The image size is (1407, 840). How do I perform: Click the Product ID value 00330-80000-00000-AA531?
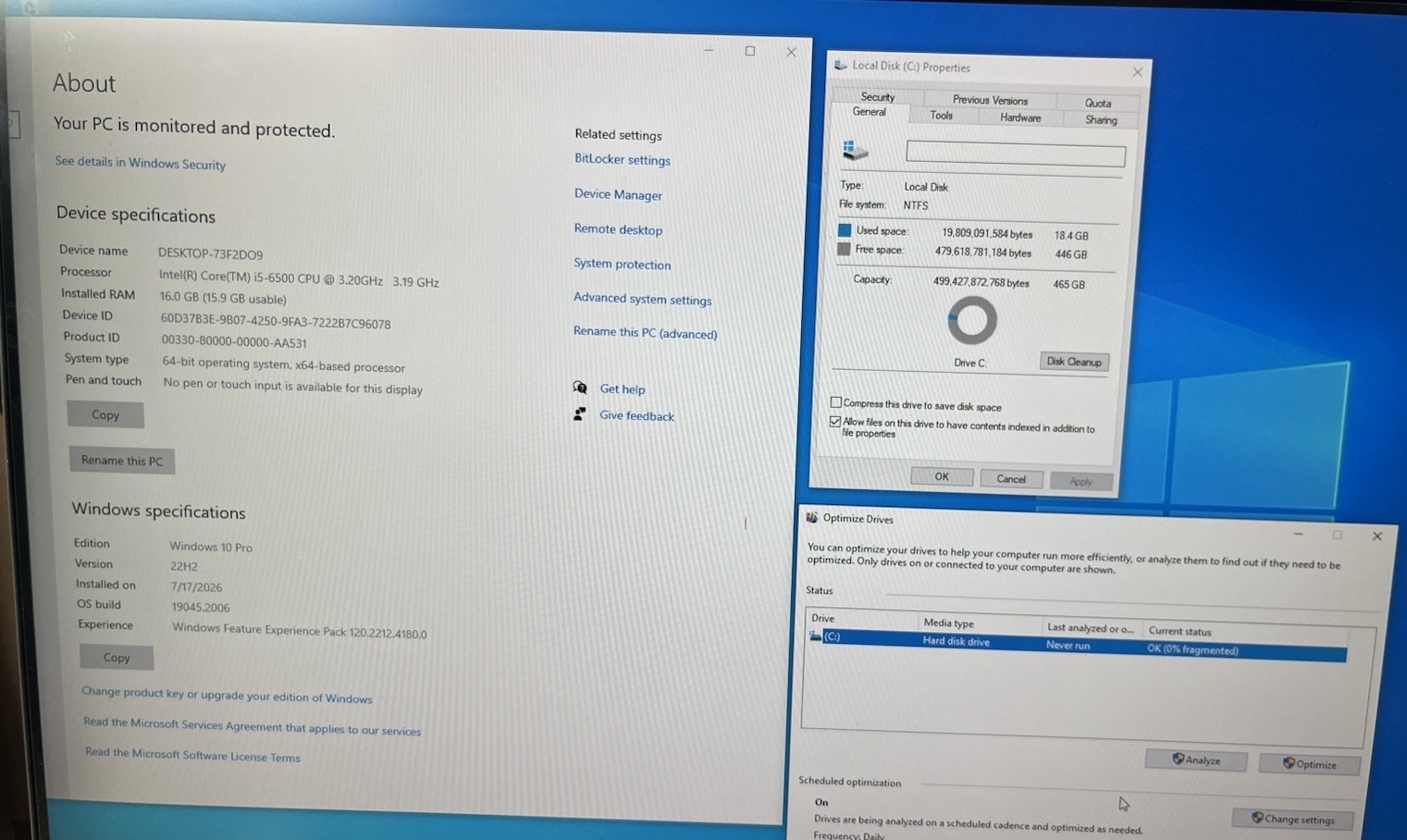point(233,342)
